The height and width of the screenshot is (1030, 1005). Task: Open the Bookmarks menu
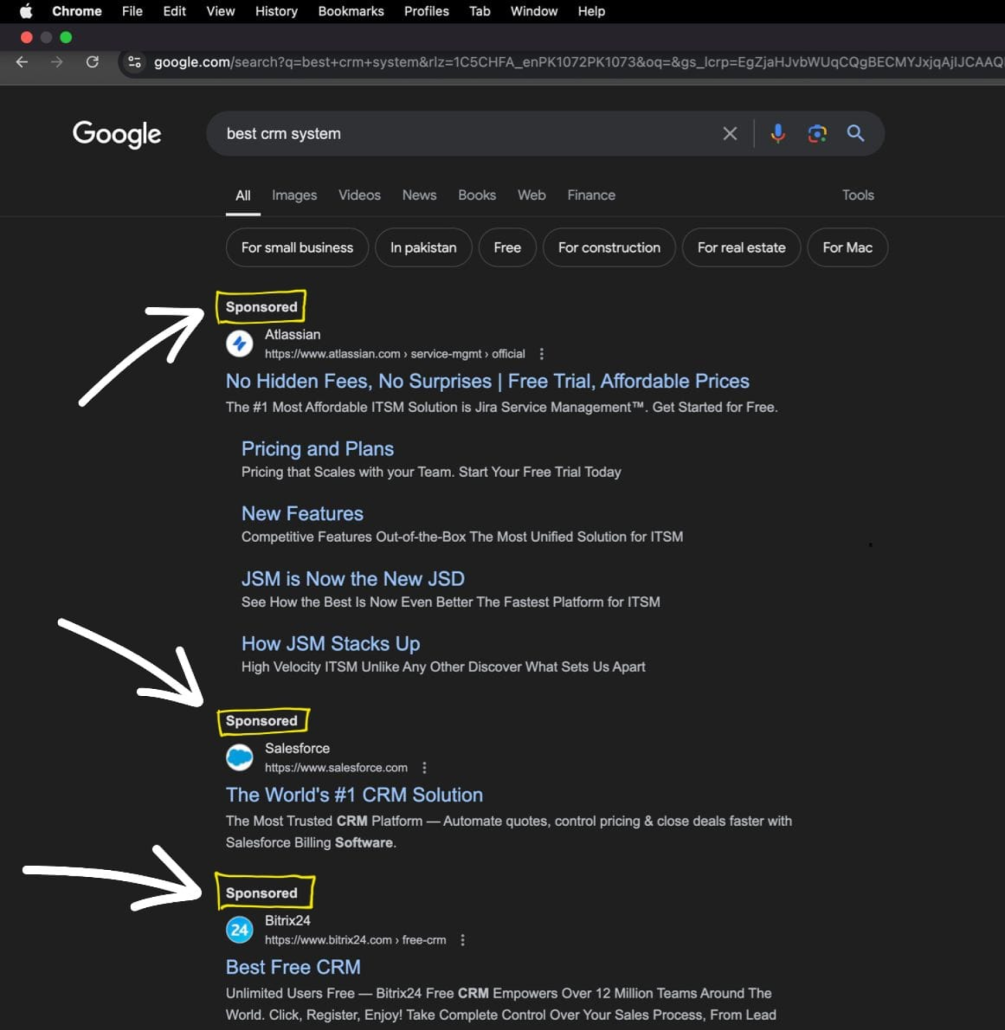[351, 11]
